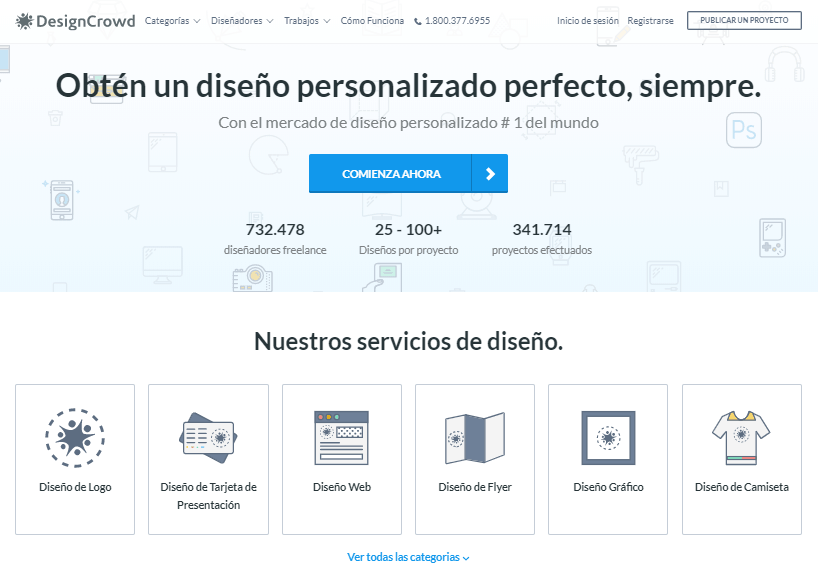Click the phone icon beside 1.800.377.6955

pyautogui.click(x=418, y=21)
